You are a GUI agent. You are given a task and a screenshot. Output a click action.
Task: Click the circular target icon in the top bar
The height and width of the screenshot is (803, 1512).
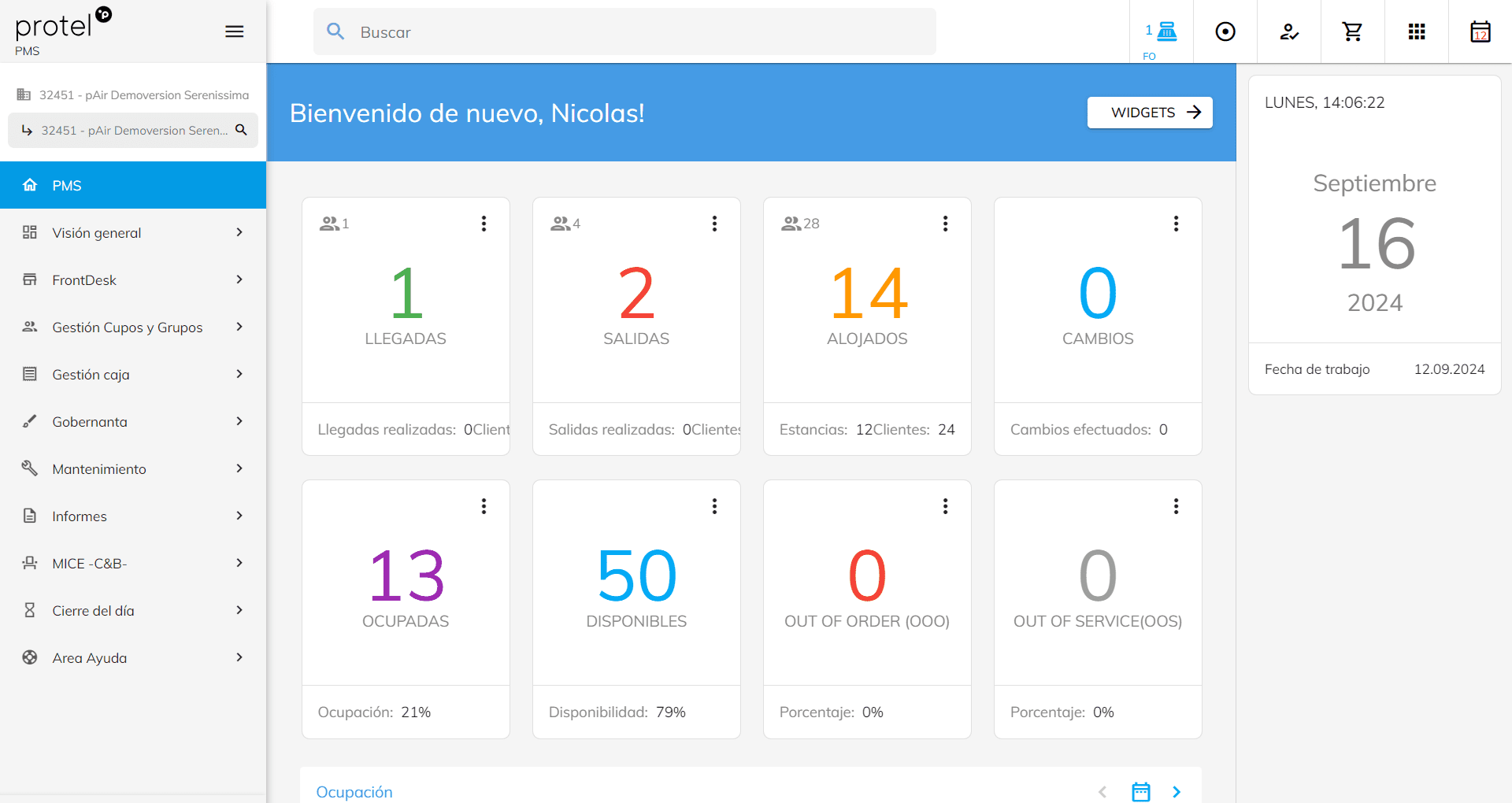point(1225,31)
